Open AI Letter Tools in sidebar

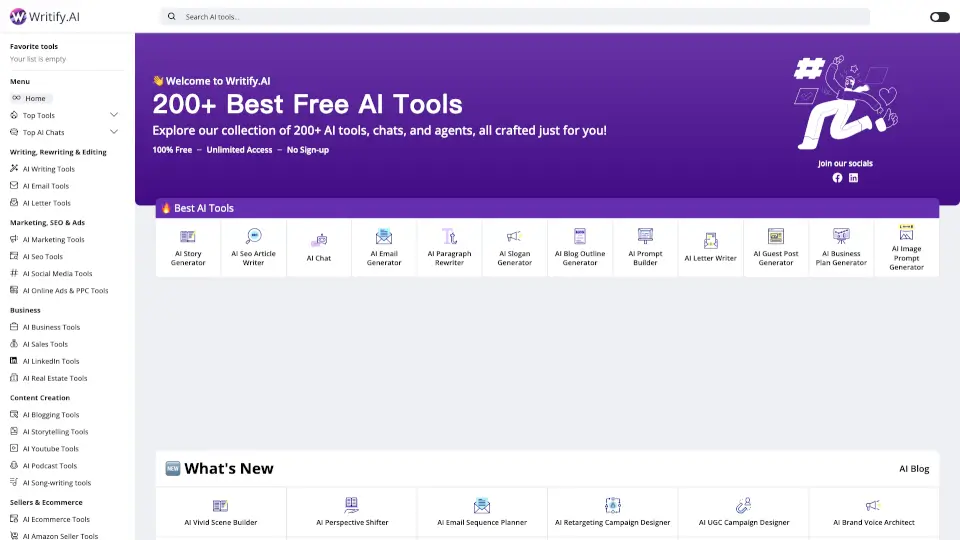point(47,203)
